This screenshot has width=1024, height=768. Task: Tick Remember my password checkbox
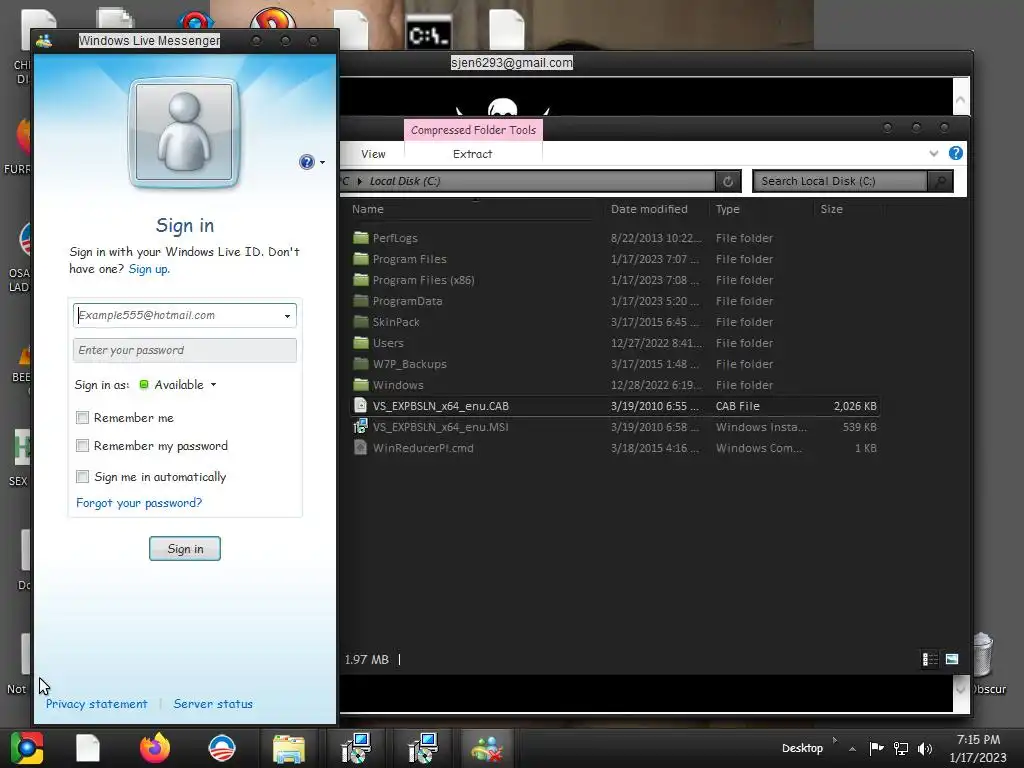pos(82,446)
